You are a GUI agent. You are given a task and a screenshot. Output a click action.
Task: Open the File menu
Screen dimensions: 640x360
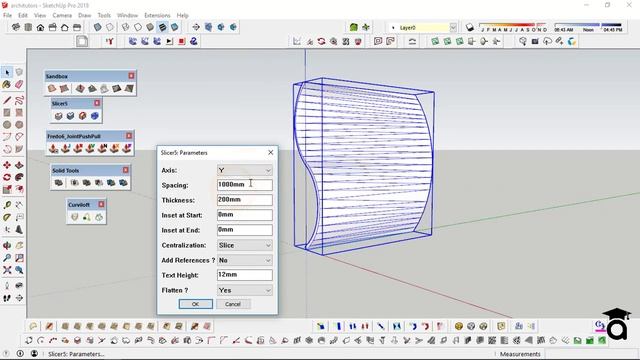pyautogui.click(x=7, y=16)
